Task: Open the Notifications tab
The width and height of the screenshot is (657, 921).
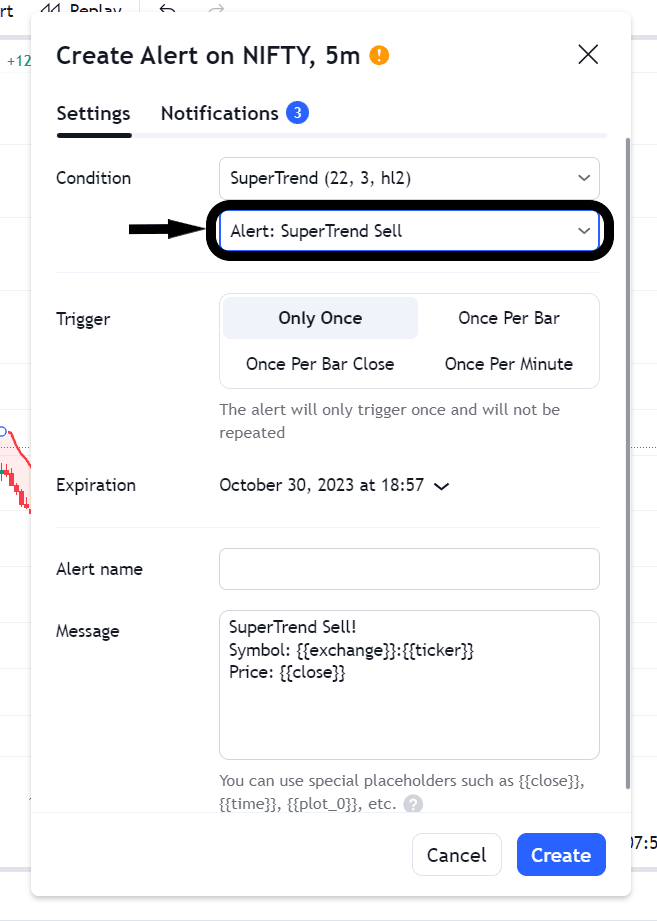Action: tap(220, 114)
